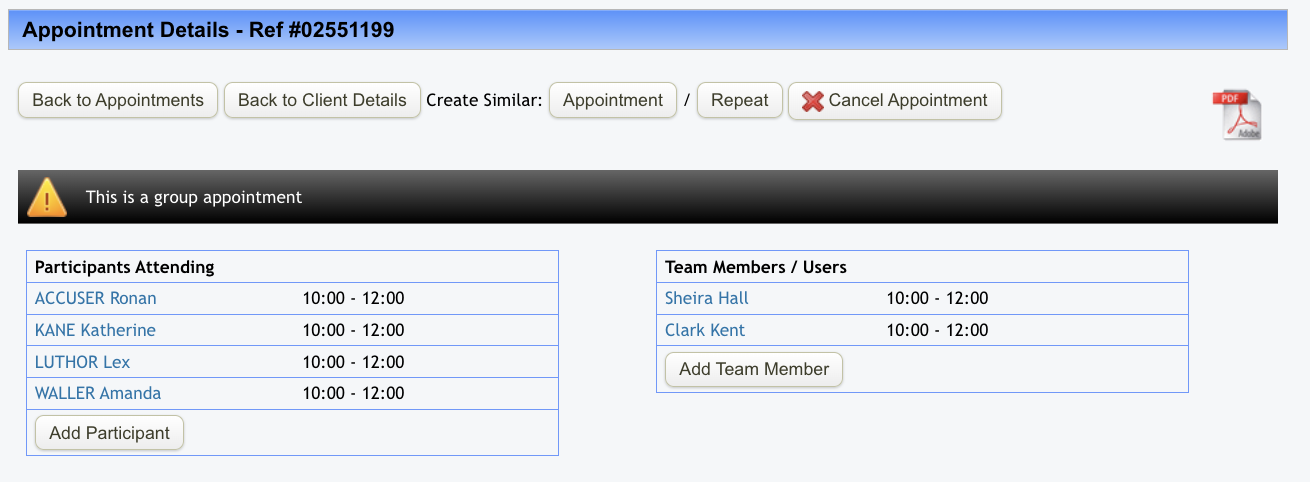Select the Clark Kent team member link
1310x482 pixels.
click(x=705, y=330)
